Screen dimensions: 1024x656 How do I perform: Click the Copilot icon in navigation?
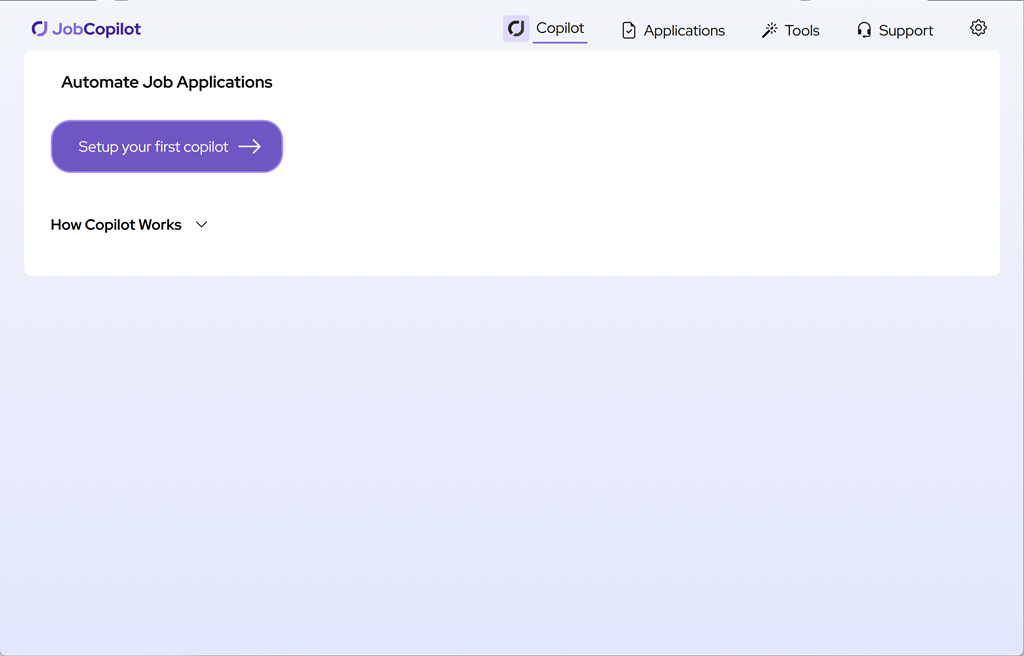(x=516, y=29)
